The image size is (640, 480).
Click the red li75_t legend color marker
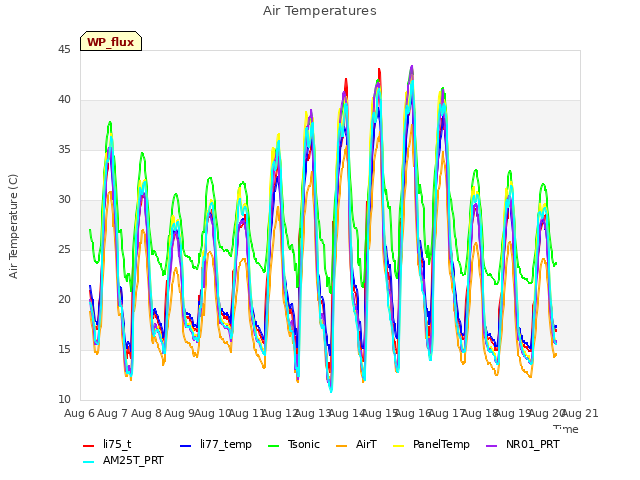(89, 446)
